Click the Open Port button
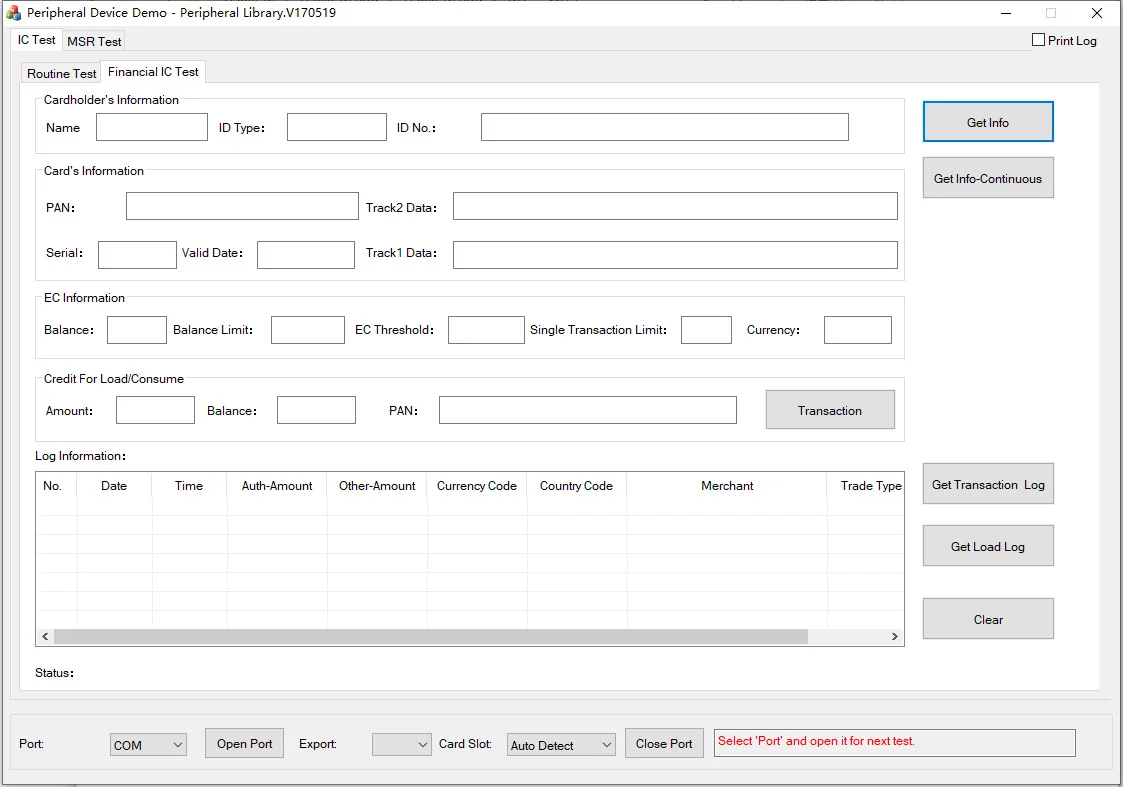This screenshot has width=1123, height=787. point(244,744)
